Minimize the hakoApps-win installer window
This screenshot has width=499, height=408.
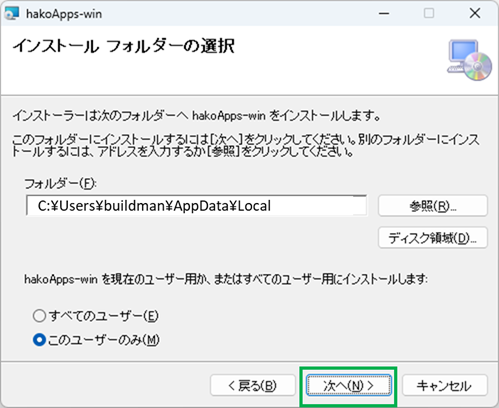pyautogui.click(x=384, y=14)
